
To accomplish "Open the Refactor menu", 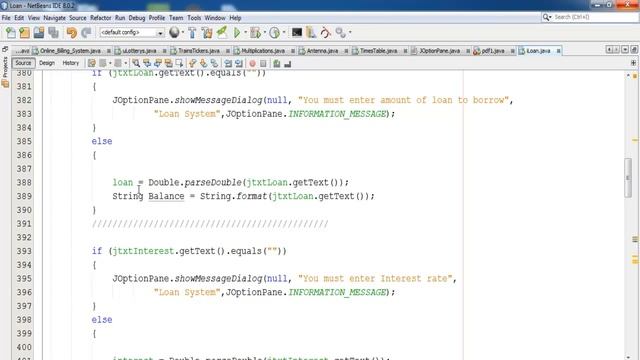I will tap(100, 18).
